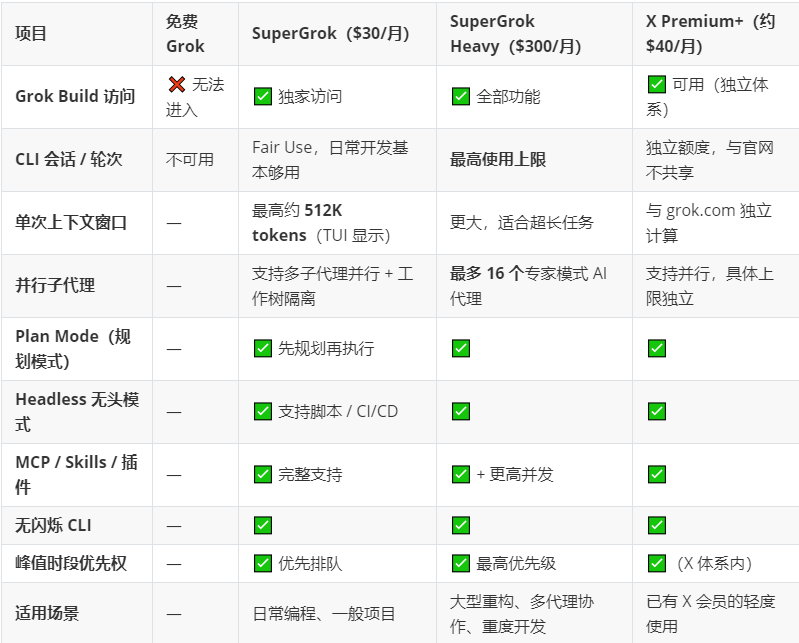Click the 峰值时段优先权 row label

coord(71,564)
